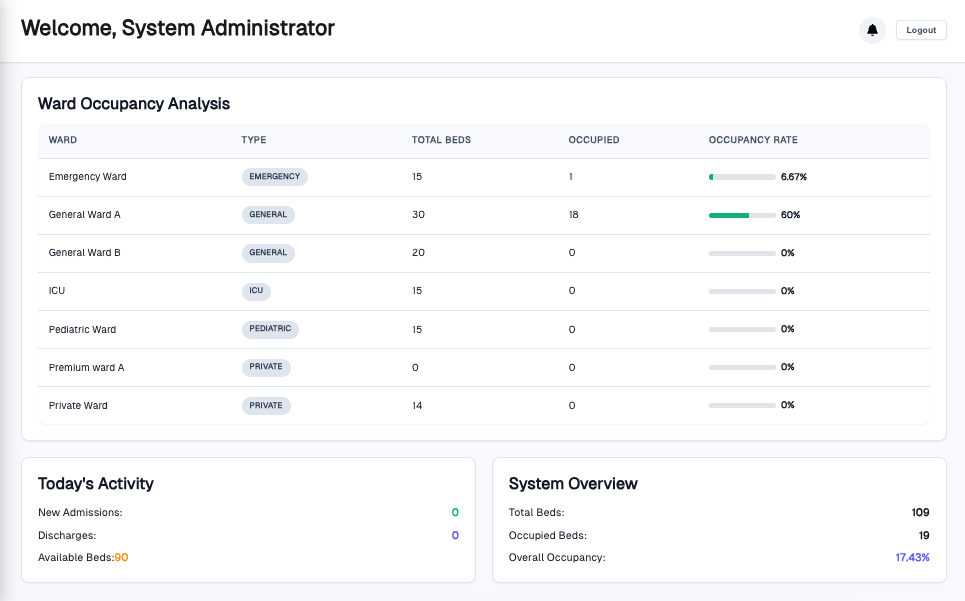This screenshot has width=965, height=601.
Task: Click the GENERAL badge on General Ward B
Action: click(267, 252)
